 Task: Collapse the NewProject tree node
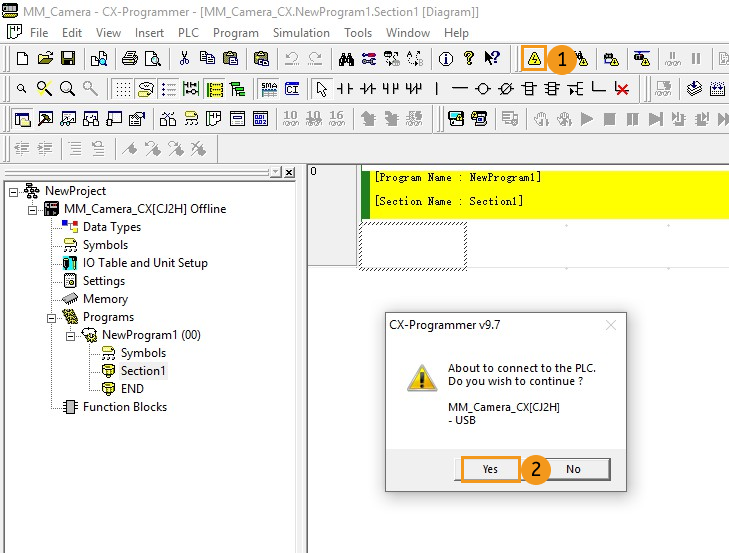coord(13,192)
